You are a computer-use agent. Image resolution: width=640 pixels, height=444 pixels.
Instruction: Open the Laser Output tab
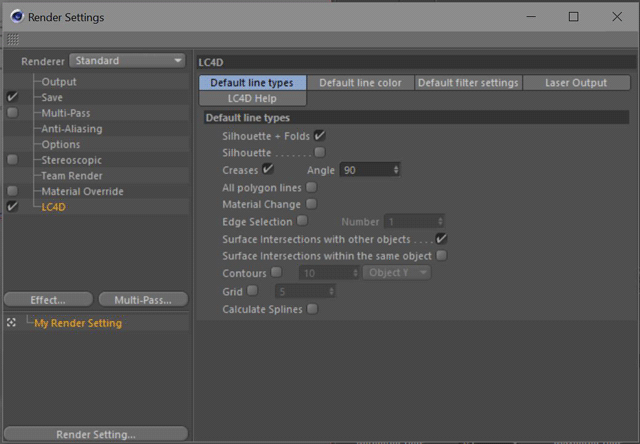point(576,82)
